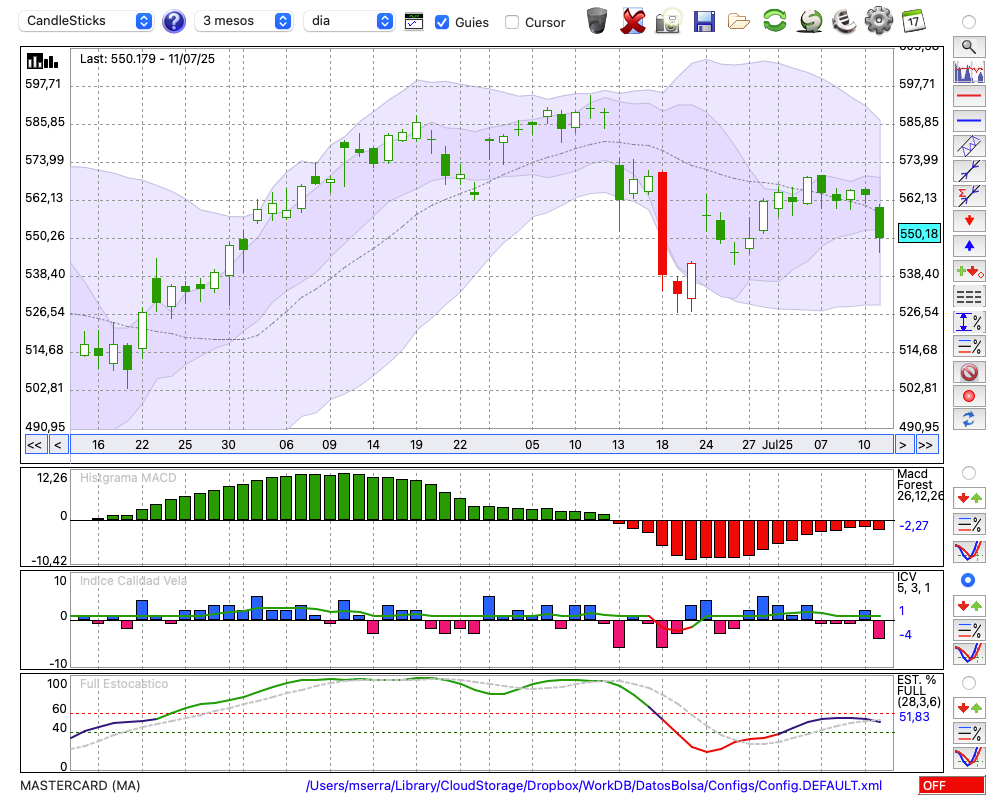Click MACD panel percent lines button
Image resolution: width=1000 pixels, height=800 pixels.
coord(969,524)
